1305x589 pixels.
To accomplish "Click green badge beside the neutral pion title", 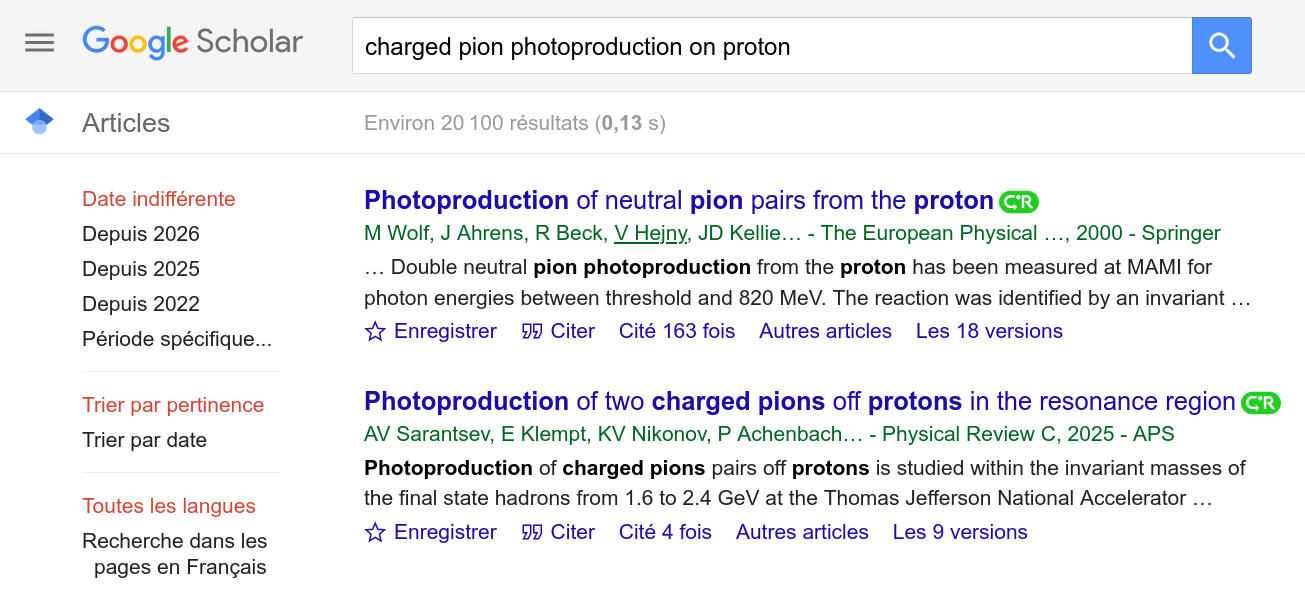I will [1019, 202].
